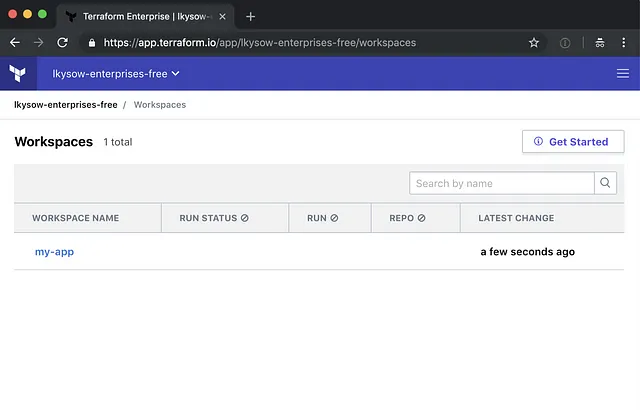Select the Terraform Enterprise browser tab
Screen dimensions: 640x410
tap(146, 17)
